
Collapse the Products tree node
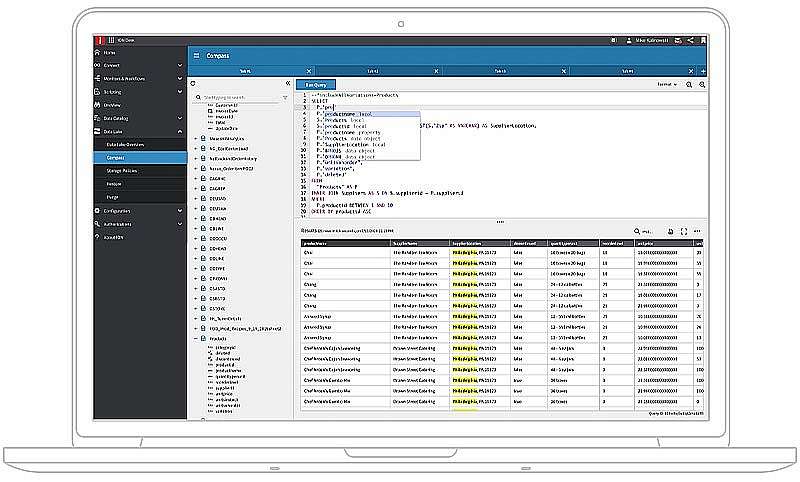(x=195, y=339)
